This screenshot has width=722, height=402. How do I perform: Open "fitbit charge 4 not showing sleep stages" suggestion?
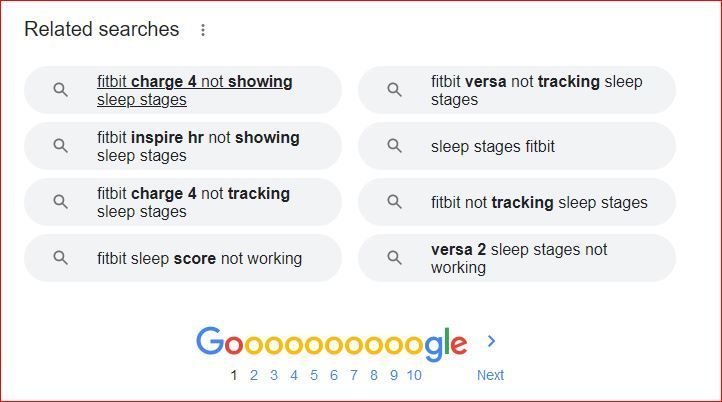point(194,90)
